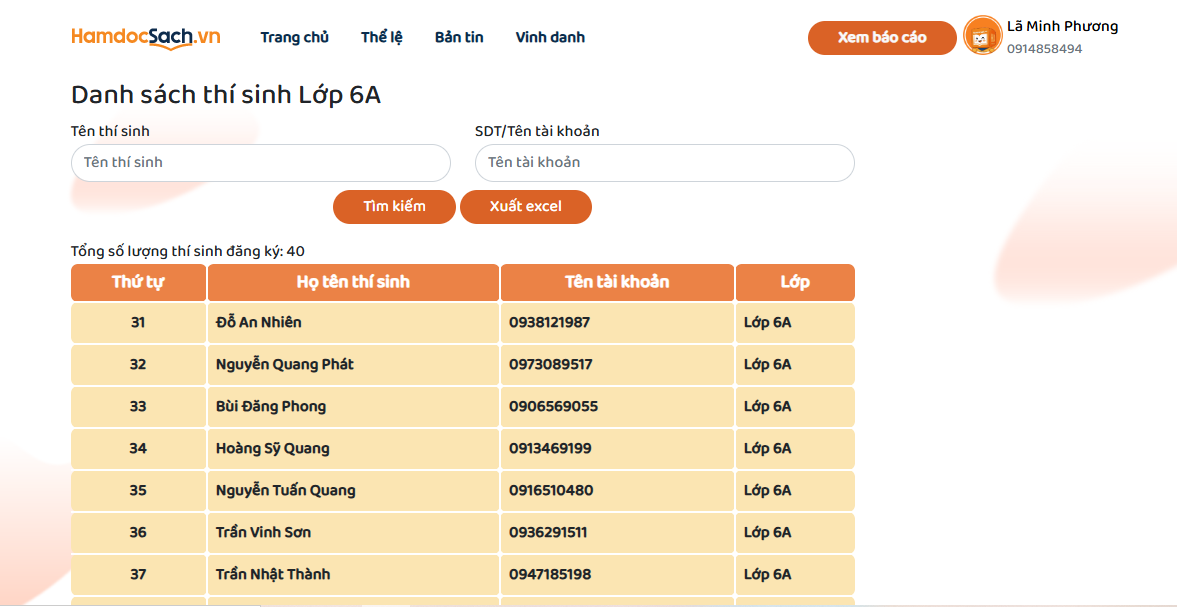1177x607 pixels.
Task: Click account number 0906569055
Action: (x=553, y=407)
